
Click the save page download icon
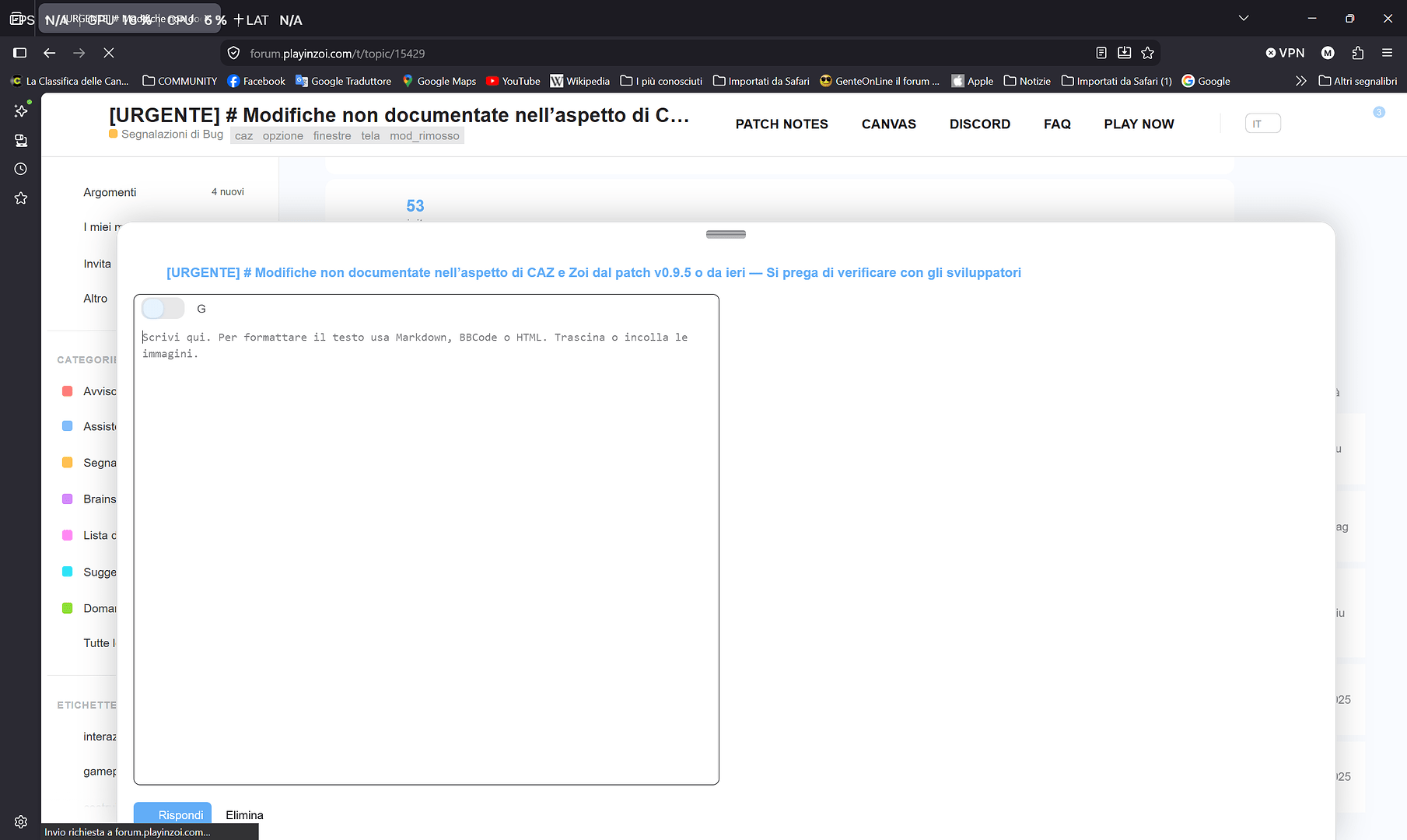(1125, 53)
